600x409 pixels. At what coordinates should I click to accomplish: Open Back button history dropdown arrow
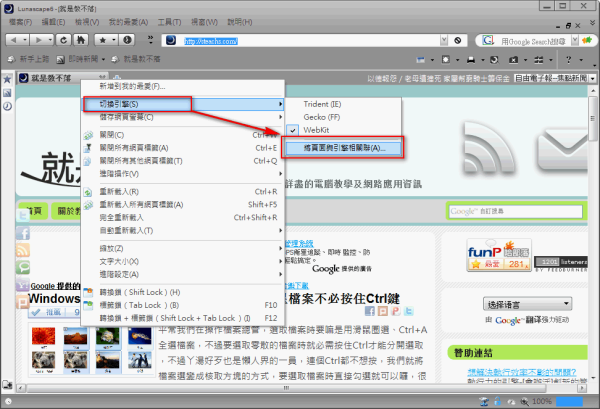pyautogui.click(x=25, y=40)
